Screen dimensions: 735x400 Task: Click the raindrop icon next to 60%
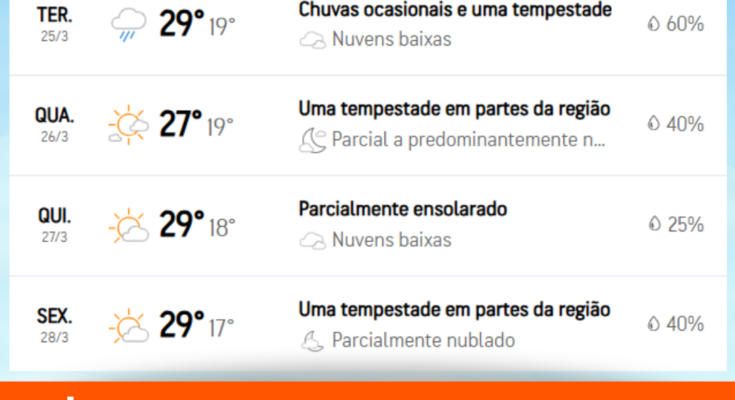[x=653, y=23]
